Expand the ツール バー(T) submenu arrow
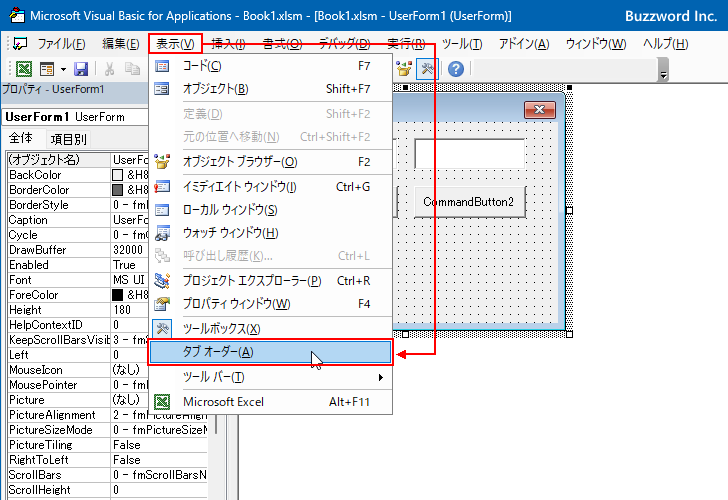 [381, 377]
